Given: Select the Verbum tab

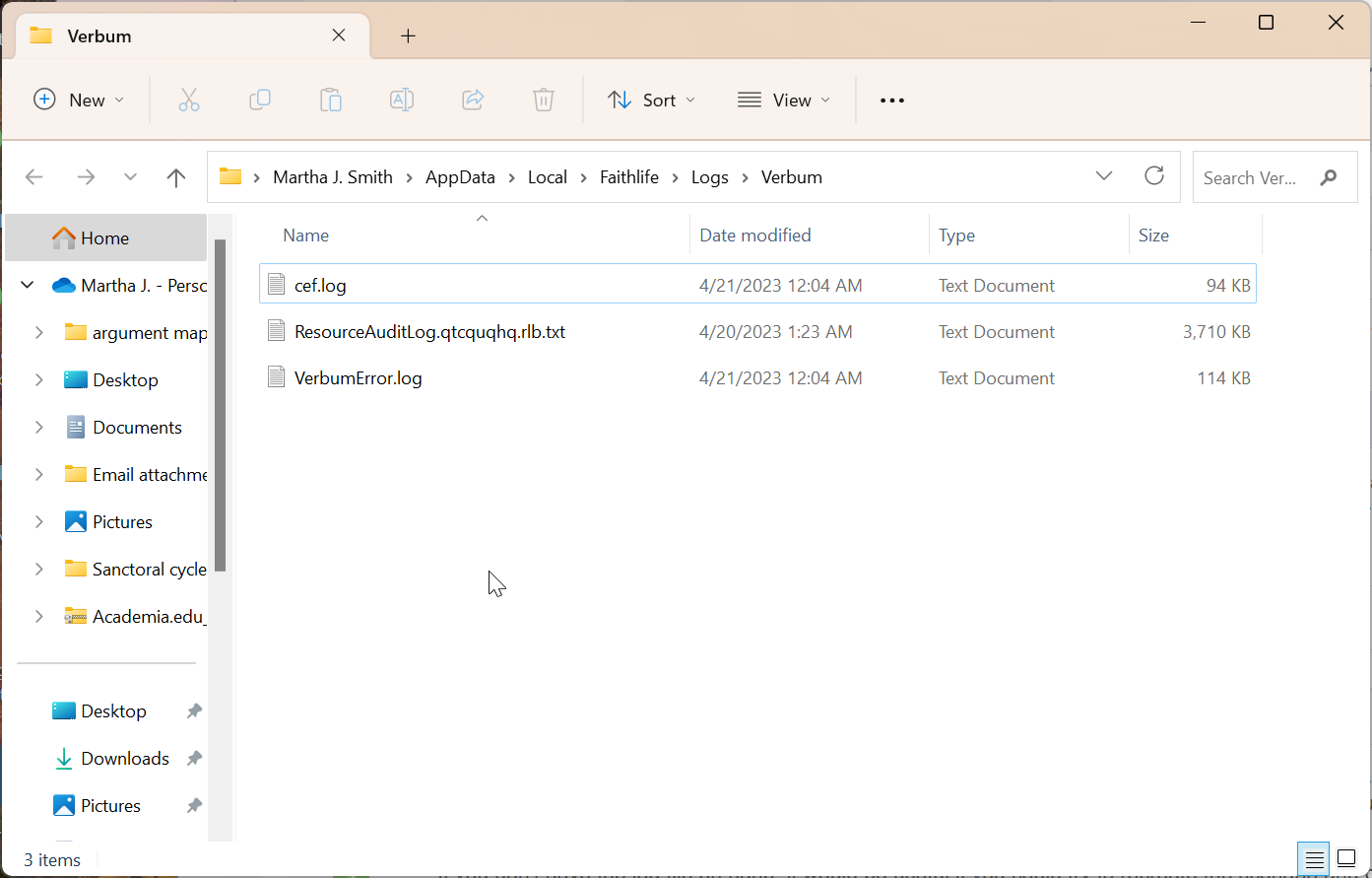Looking at the screenshot, I should tap(193, 36).
